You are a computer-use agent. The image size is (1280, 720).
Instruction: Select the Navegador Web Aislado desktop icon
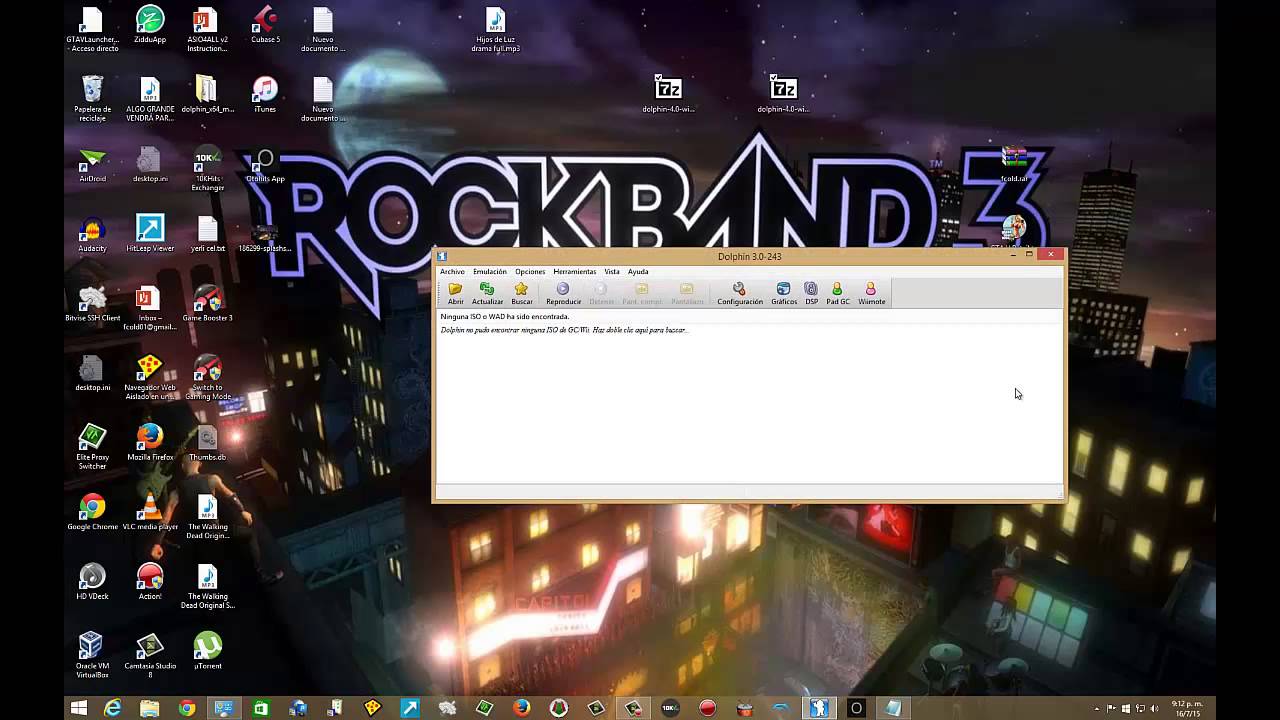click(150, 377)
